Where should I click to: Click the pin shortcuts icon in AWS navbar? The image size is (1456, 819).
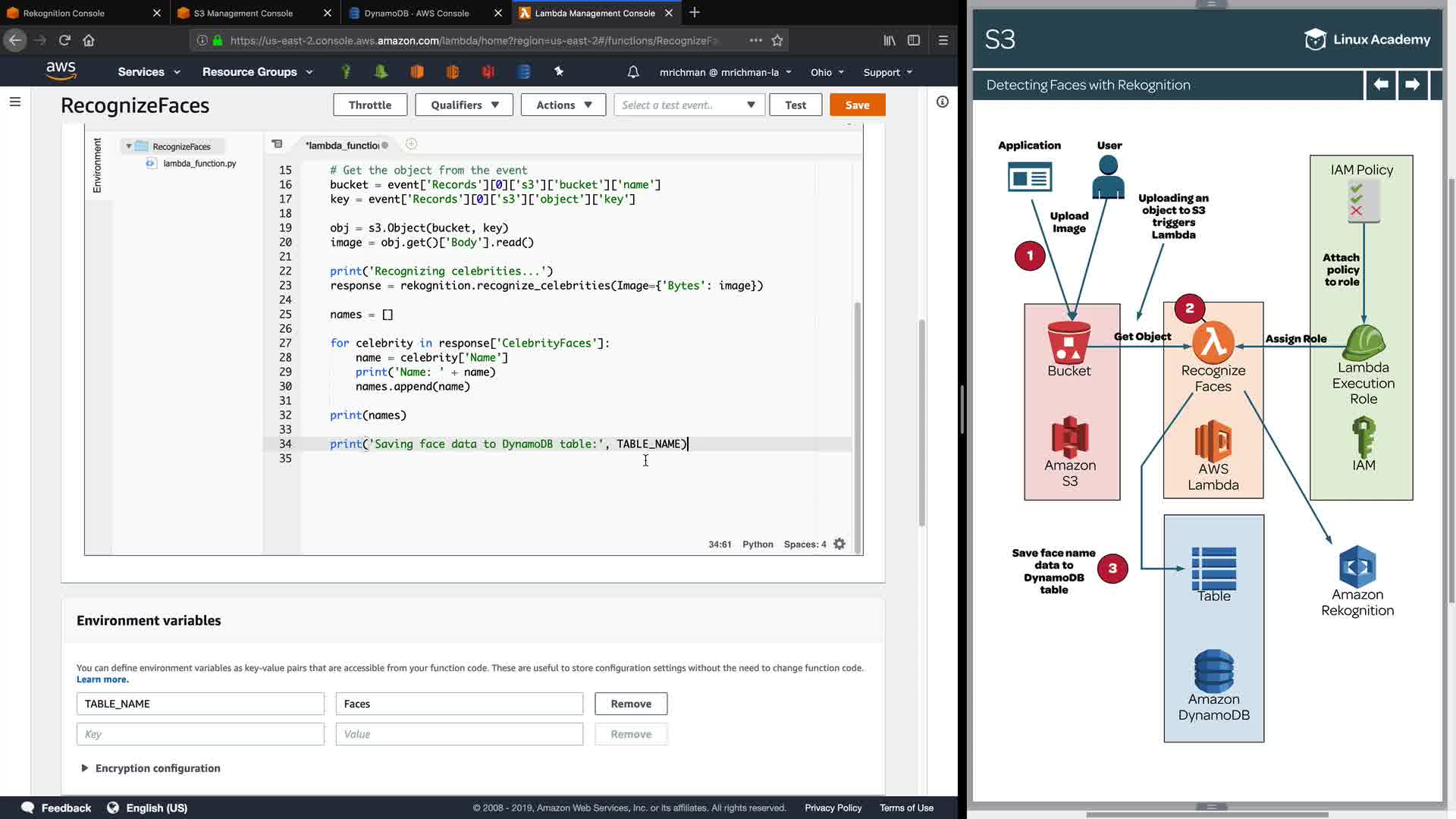559,71
